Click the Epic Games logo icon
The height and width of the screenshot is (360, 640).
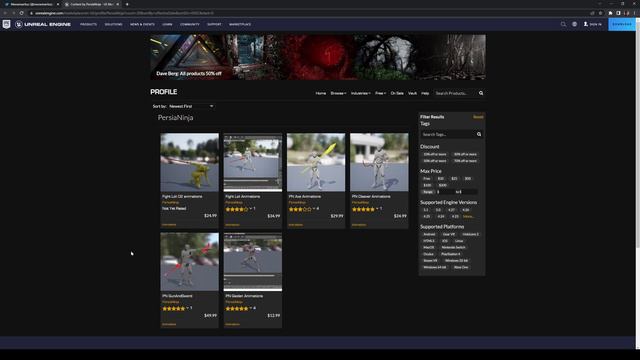coord(7,24)
